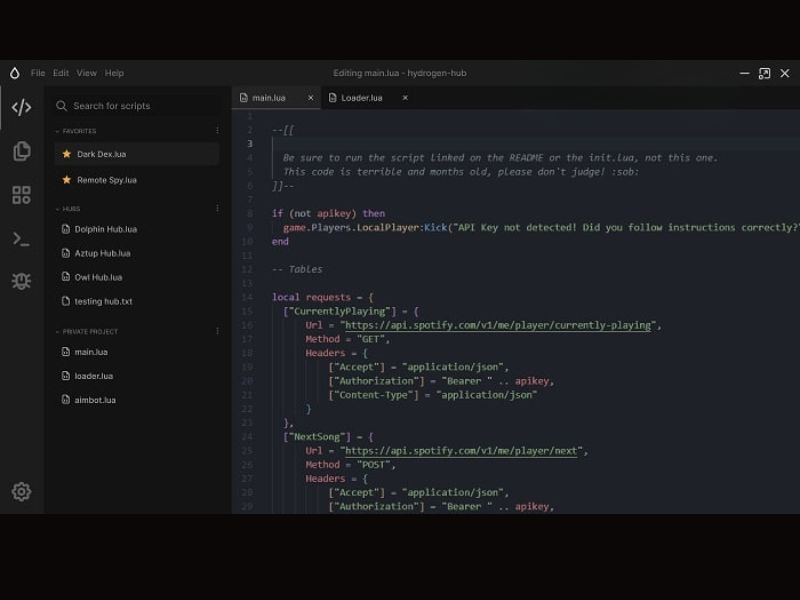Open the File menu
Image resolution: width=800 pixels, height=600 pixels.
pos(38,73)
